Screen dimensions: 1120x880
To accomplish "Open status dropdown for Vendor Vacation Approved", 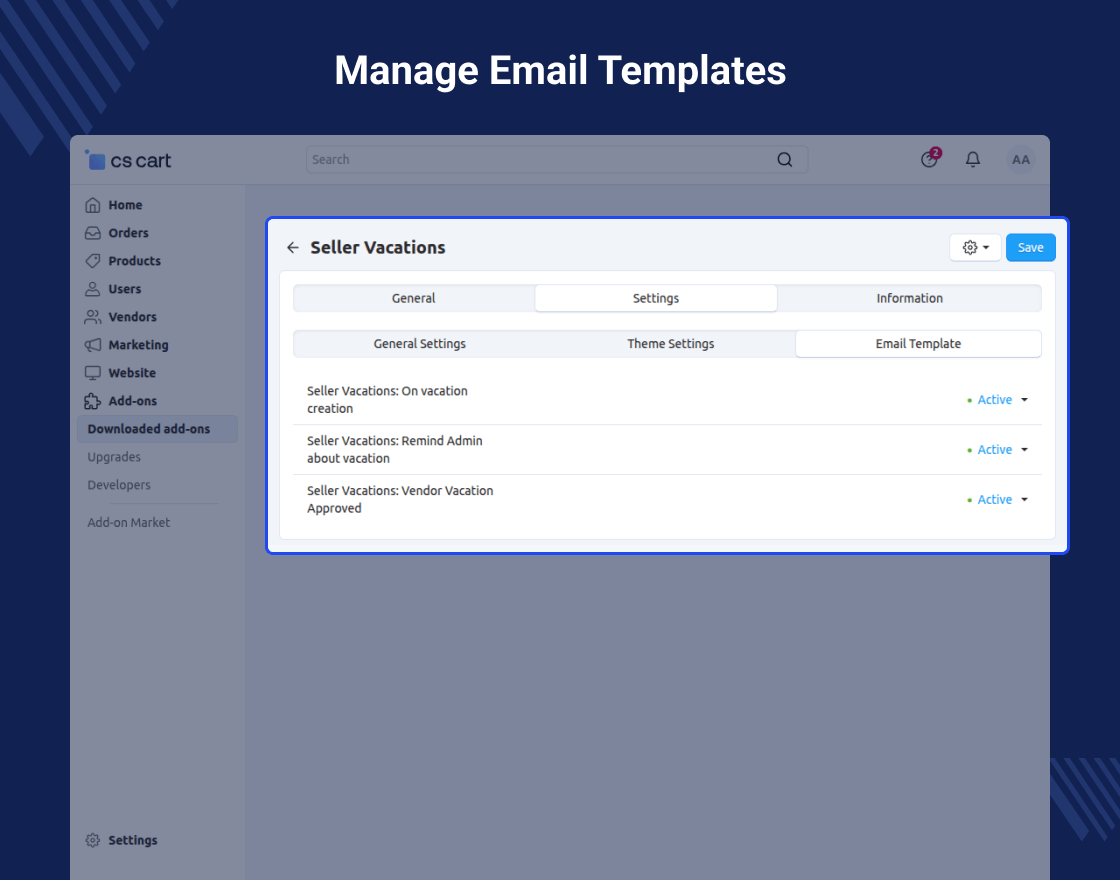I will coord(998,500).
